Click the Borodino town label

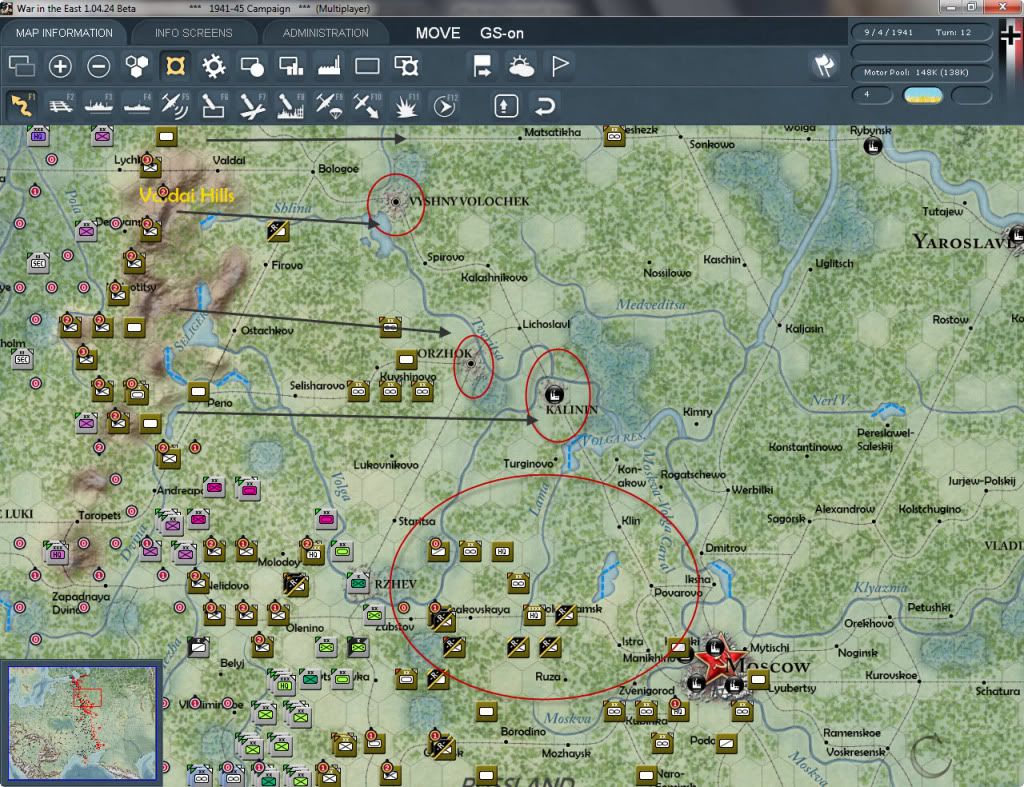[x=523, y=731]
